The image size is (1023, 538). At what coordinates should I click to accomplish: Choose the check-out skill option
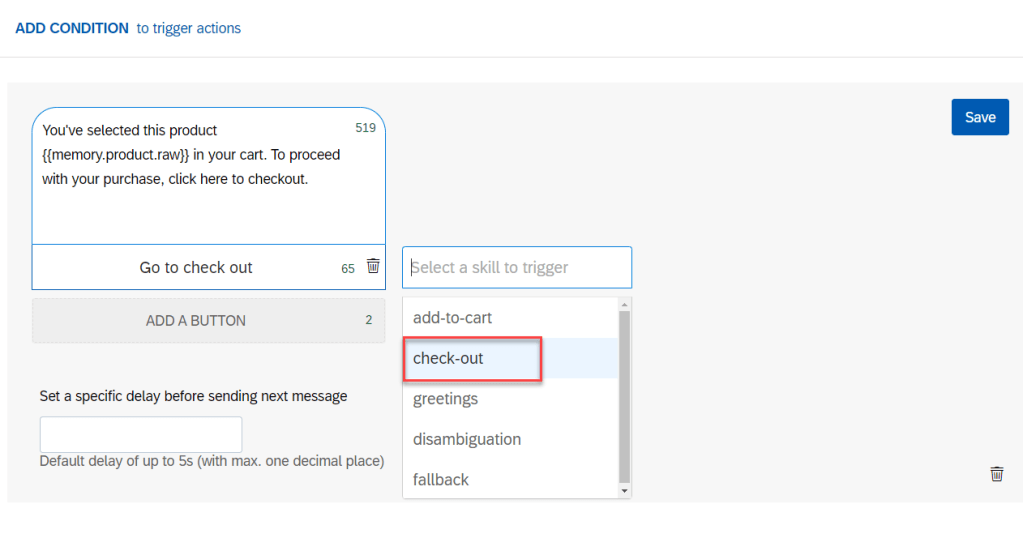click(448, 358)
